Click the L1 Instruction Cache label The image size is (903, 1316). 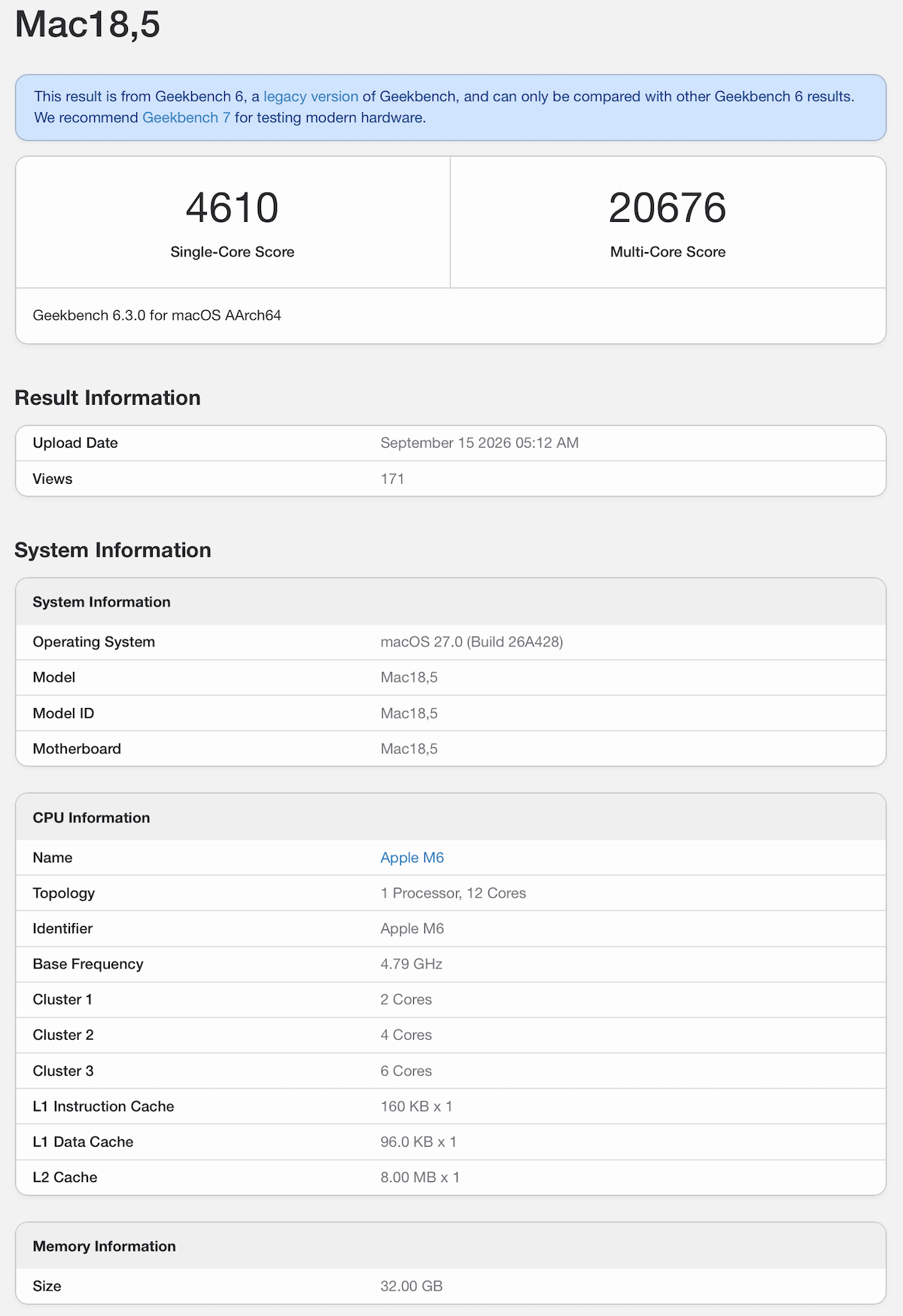(103, 1107)
